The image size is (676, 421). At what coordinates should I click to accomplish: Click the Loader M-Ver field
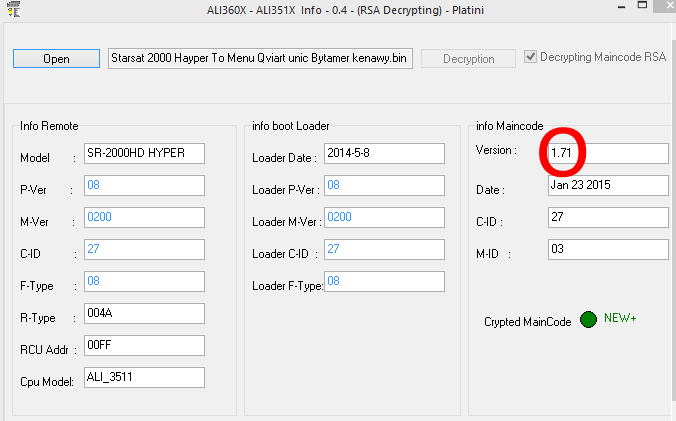pos(383,217)
